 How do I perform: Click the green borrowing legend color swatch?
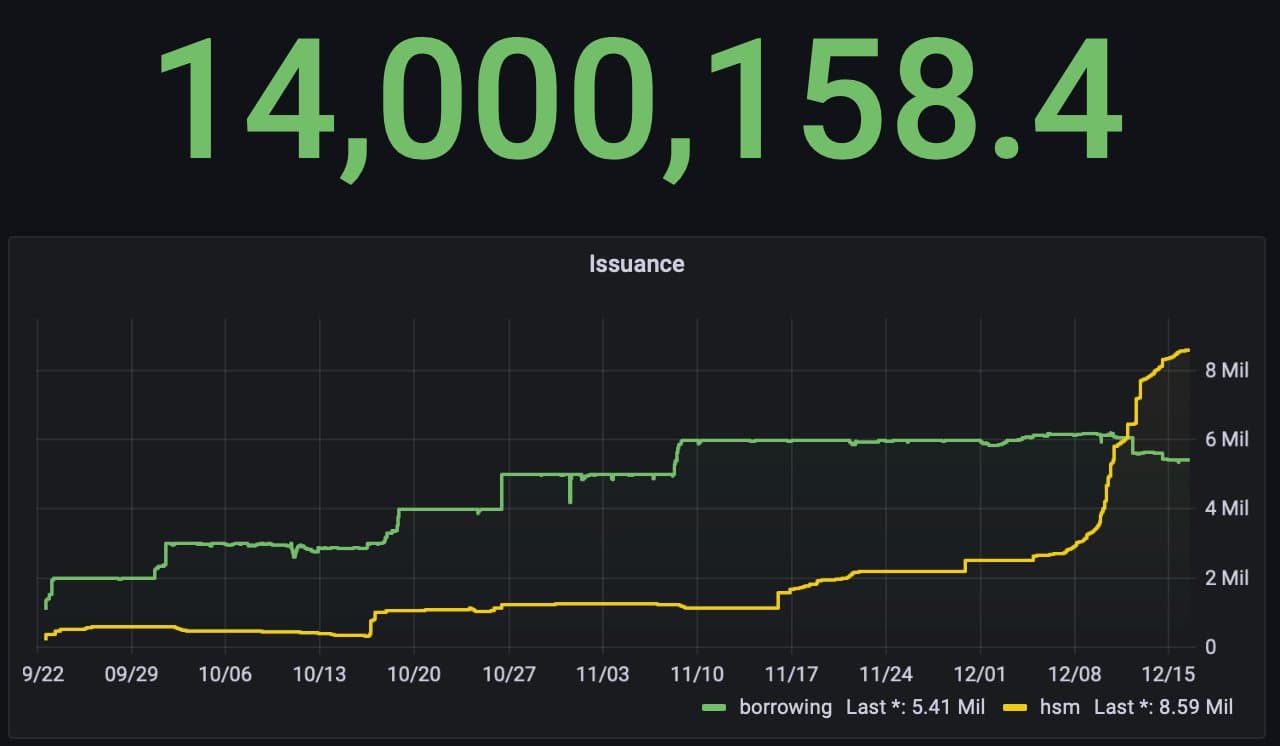(x=715, y=708)
